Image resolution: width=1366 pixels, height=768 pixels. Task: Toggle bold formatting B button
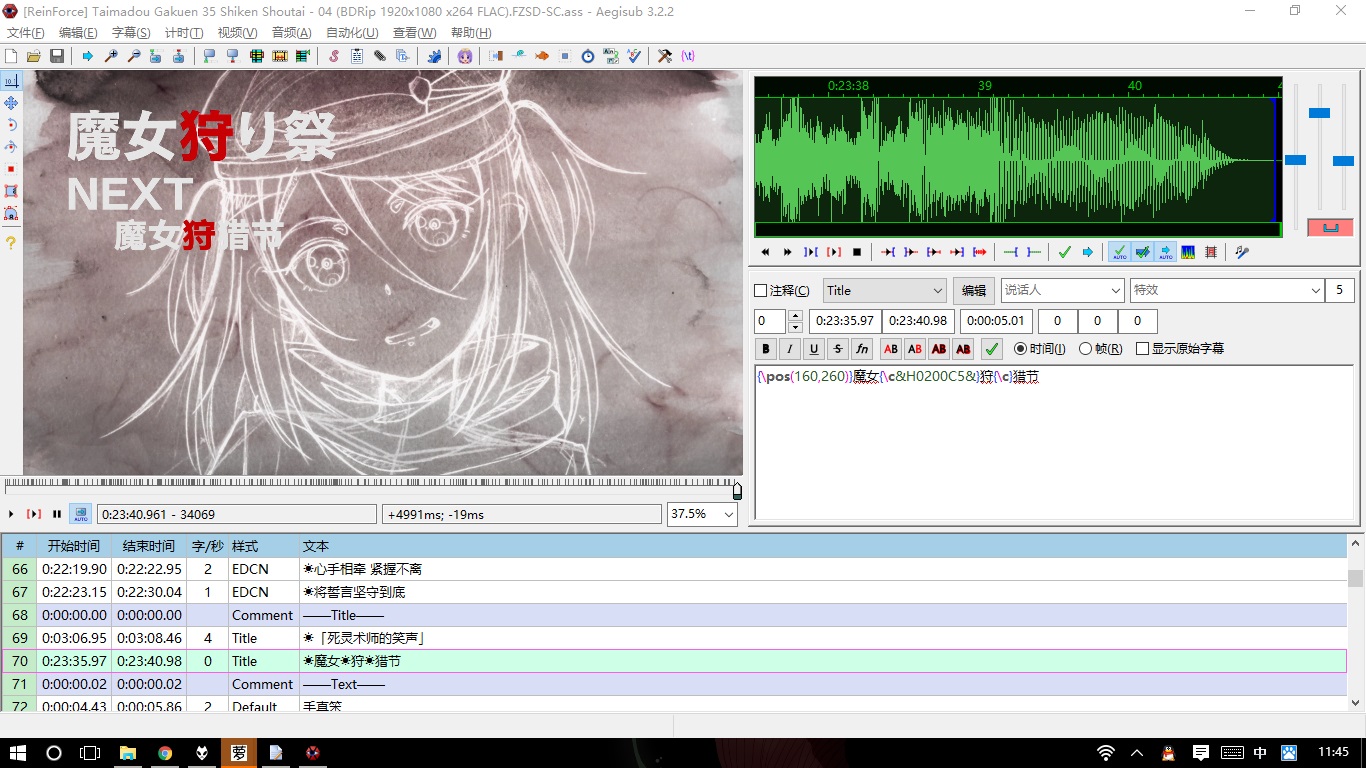(x=766, y=349)
